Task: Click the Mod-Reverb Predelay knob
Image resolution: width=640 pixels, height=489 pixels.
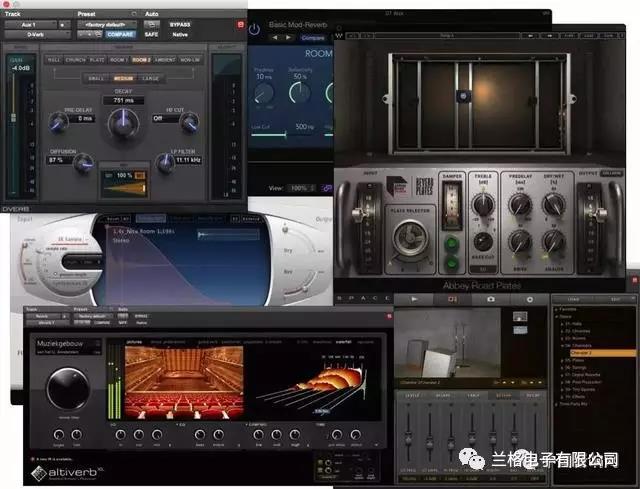Action: [x=264, y=93]
